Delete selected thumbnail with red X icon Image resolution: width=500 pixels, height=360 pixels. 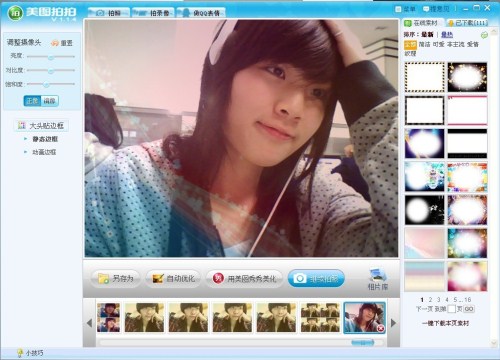[380, 329]
